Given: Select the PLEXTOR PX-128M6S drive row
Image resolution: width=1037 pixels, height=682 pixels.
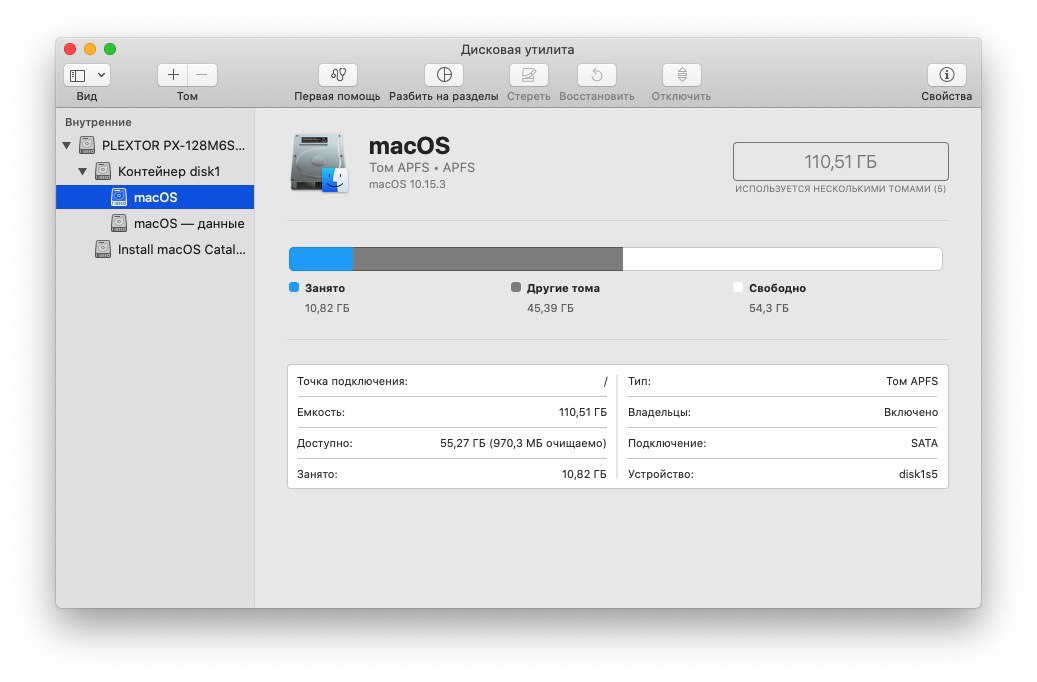Looking at the screenshot, I should [155, 145].
